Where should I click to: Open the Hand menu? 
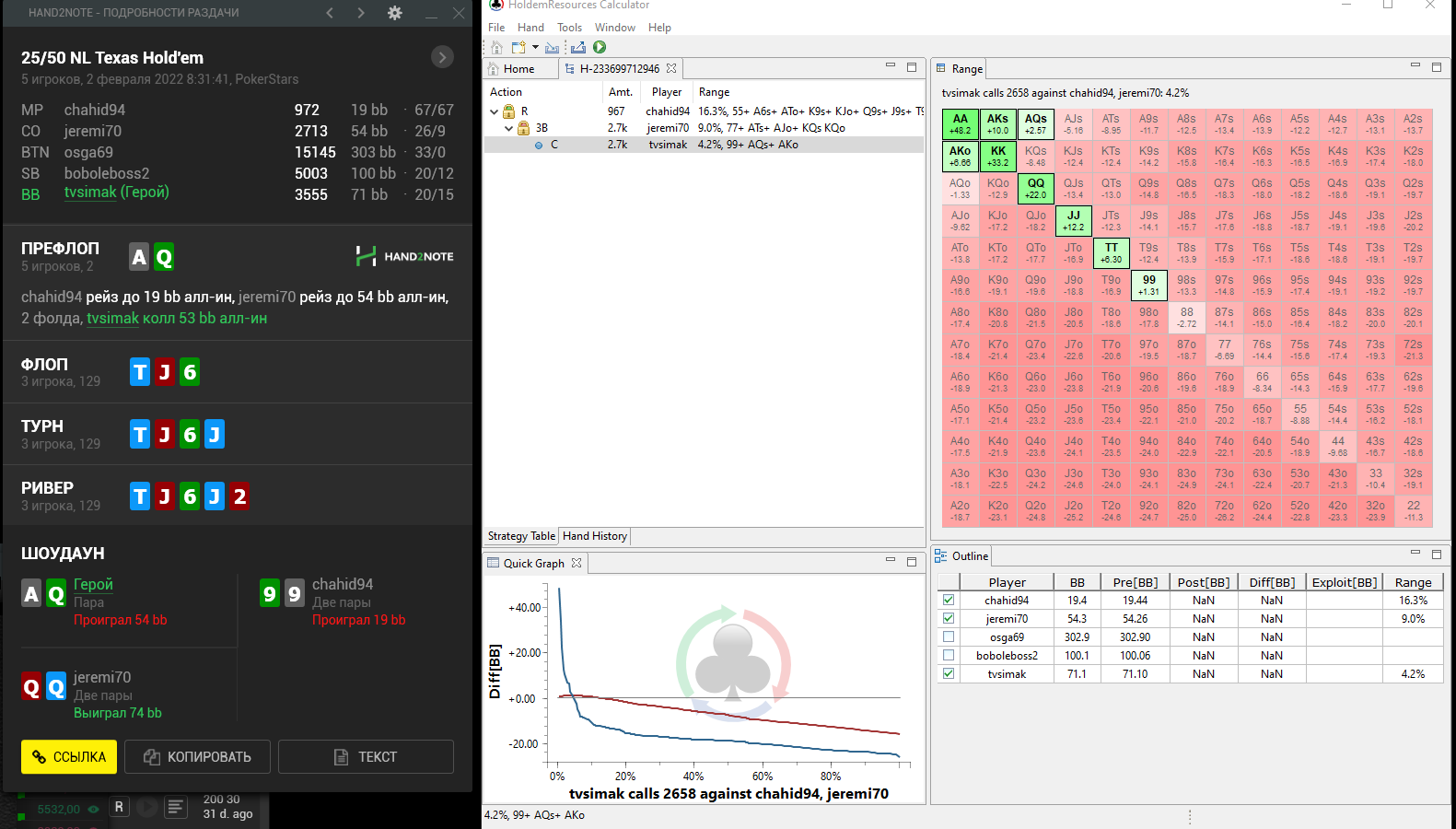pos(530,28)
